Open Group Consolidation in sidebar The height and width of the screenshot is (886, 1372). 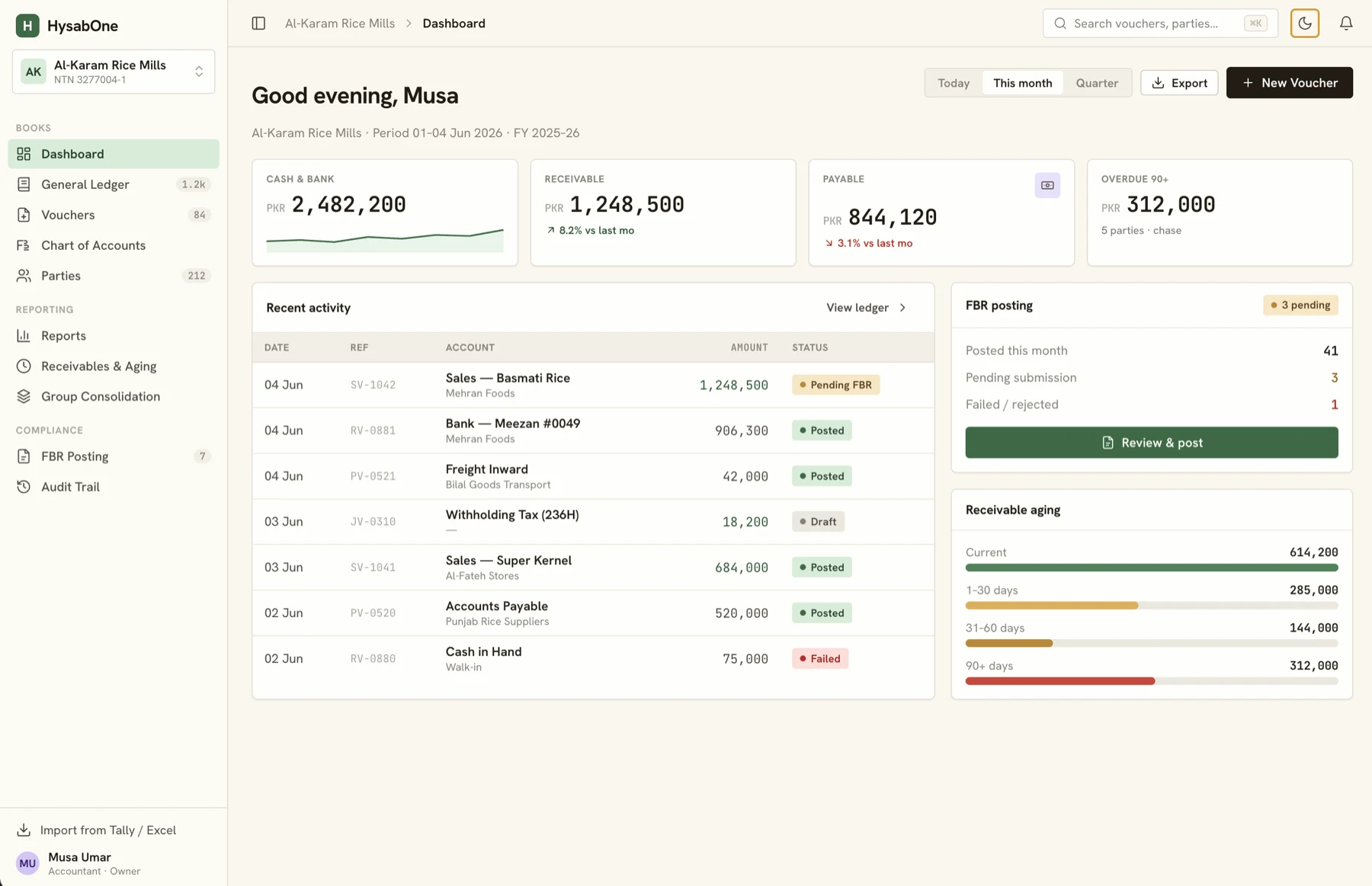click(x=114, y=397)
